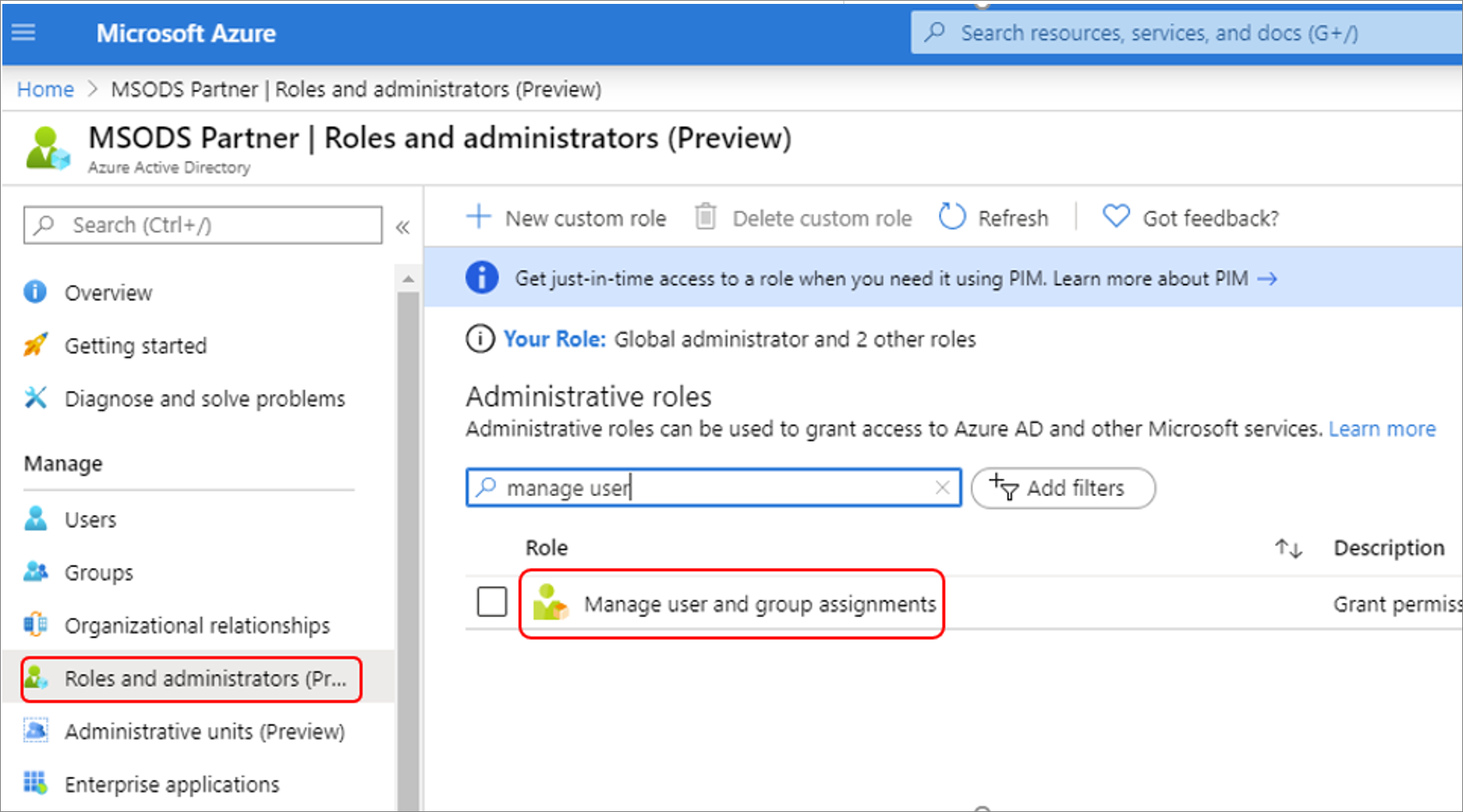Click the Diagnose wrench icon
1463x812 pixels.
35,398
